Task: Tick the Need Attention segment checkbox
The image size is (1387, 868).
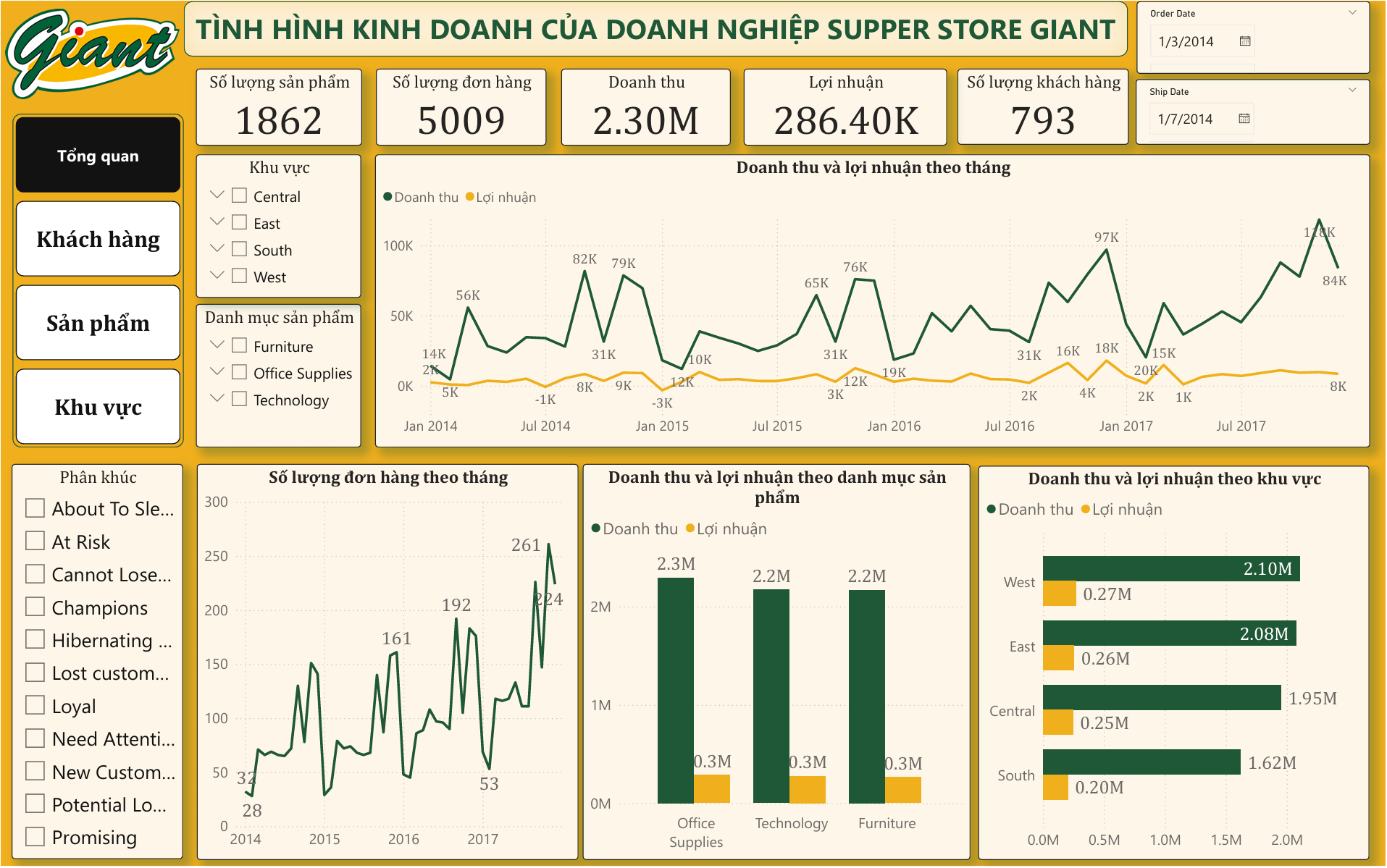Action: click(35, 738)
